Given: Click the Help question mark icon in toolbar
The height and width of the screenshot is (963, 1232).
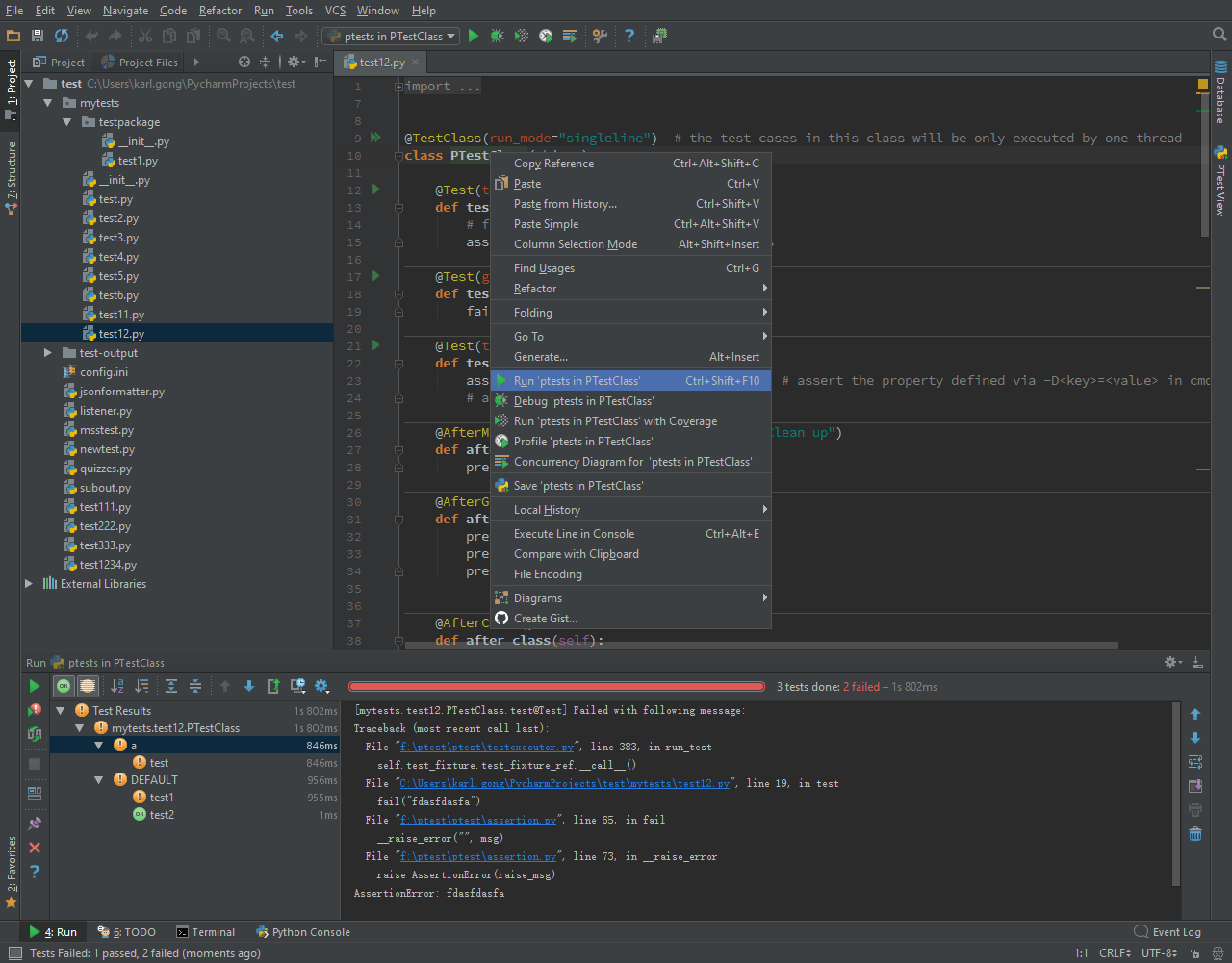Looking at the screenshot, I should click(629, 36).
